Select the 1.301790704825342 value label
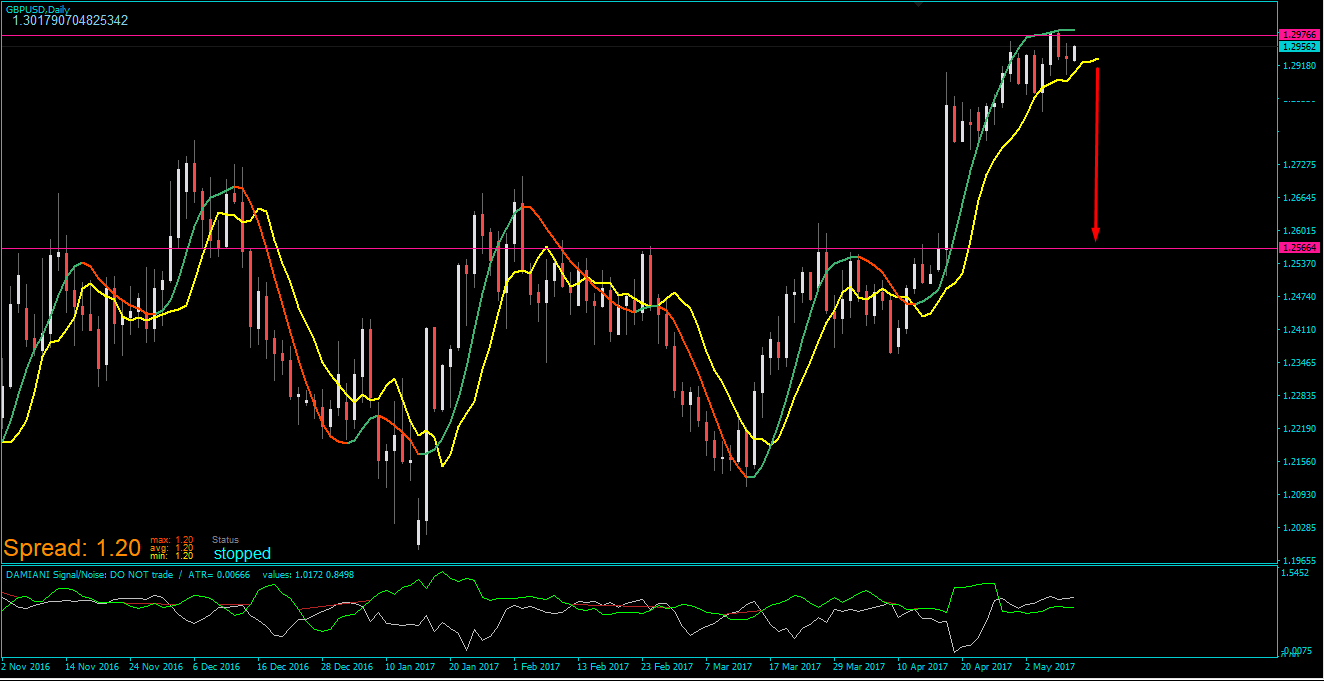The height and width of the screenshot is (681, 1324). pos(70,20)
